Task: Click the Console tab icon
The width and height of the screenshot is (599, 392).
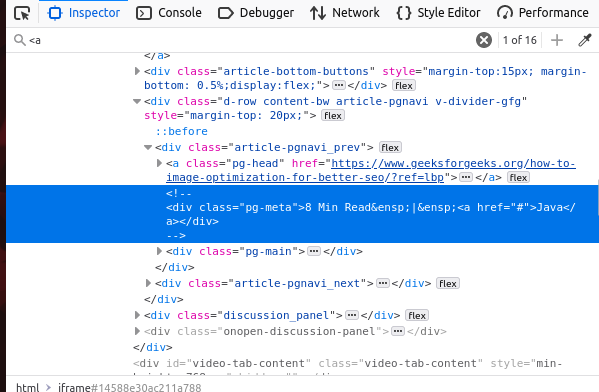Action: [144, 13]
